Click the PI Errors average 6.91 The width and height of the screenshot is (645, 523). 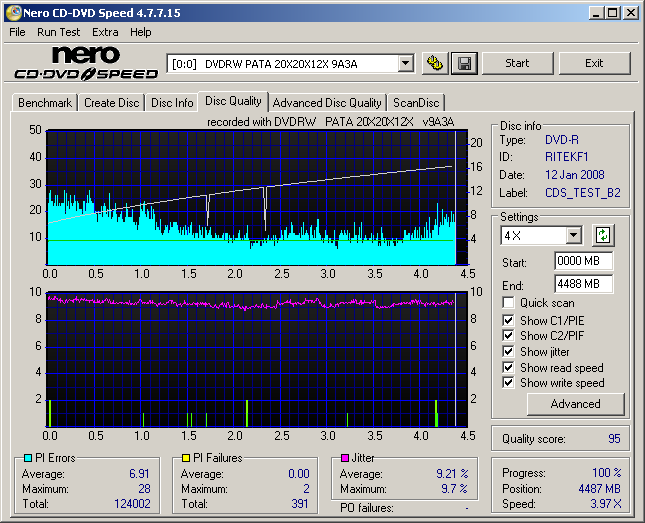[x=139, y=474]
